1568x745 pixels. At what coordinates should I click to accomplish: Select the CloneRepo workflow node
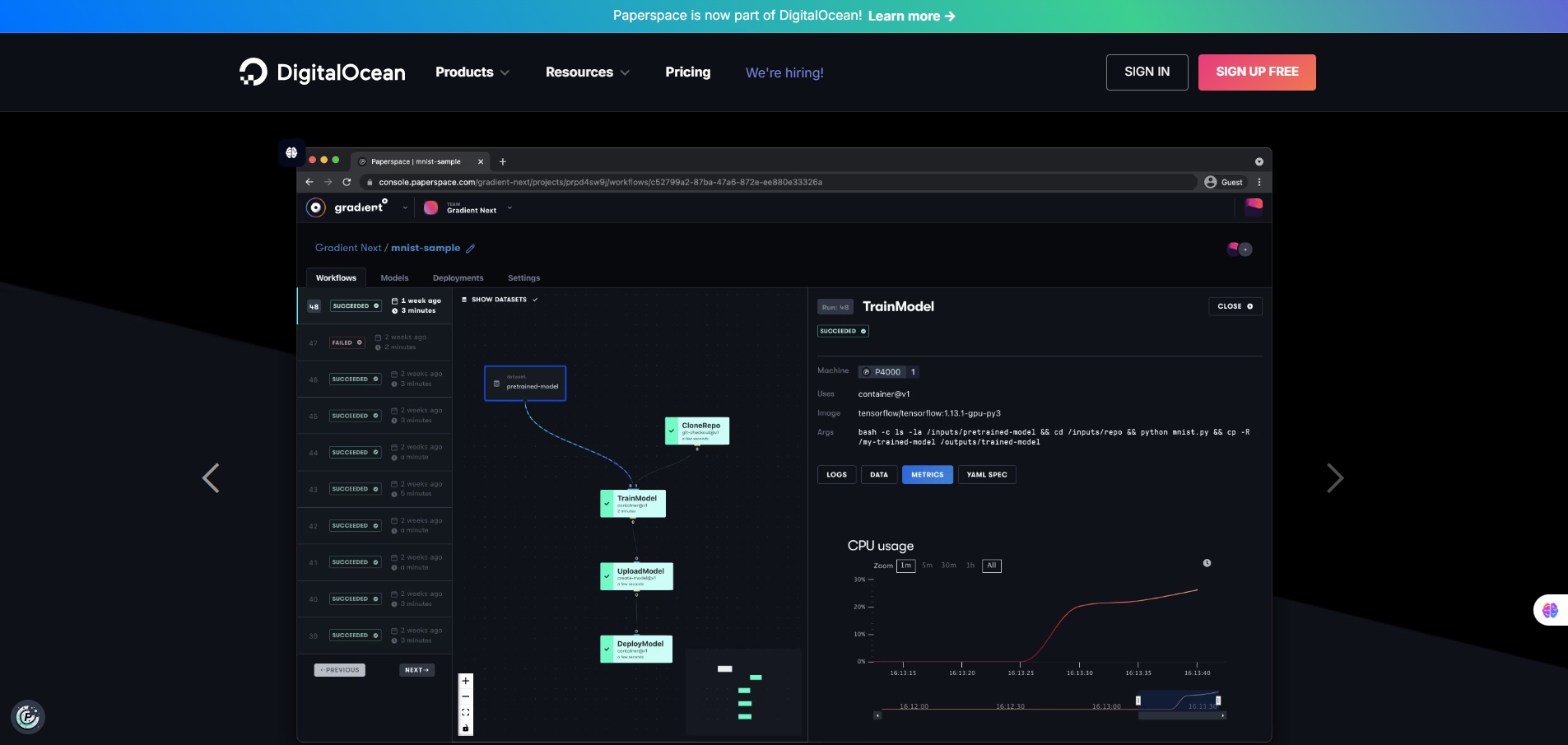point(697,431)
